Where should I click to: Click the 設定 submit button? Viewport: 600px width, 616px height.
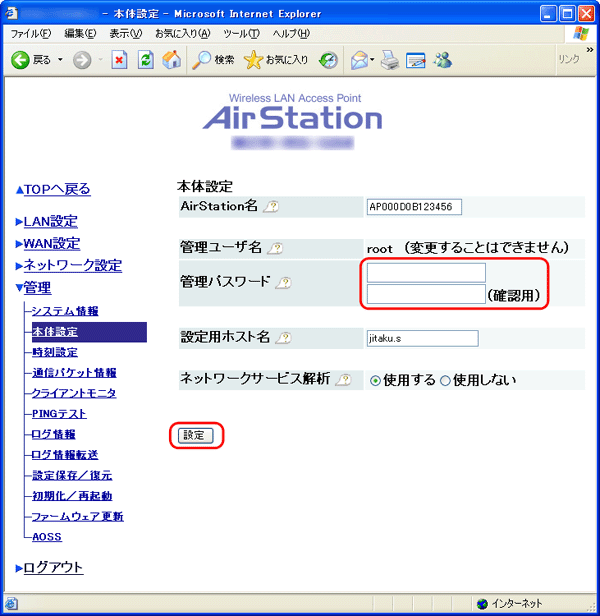[195, 435]
